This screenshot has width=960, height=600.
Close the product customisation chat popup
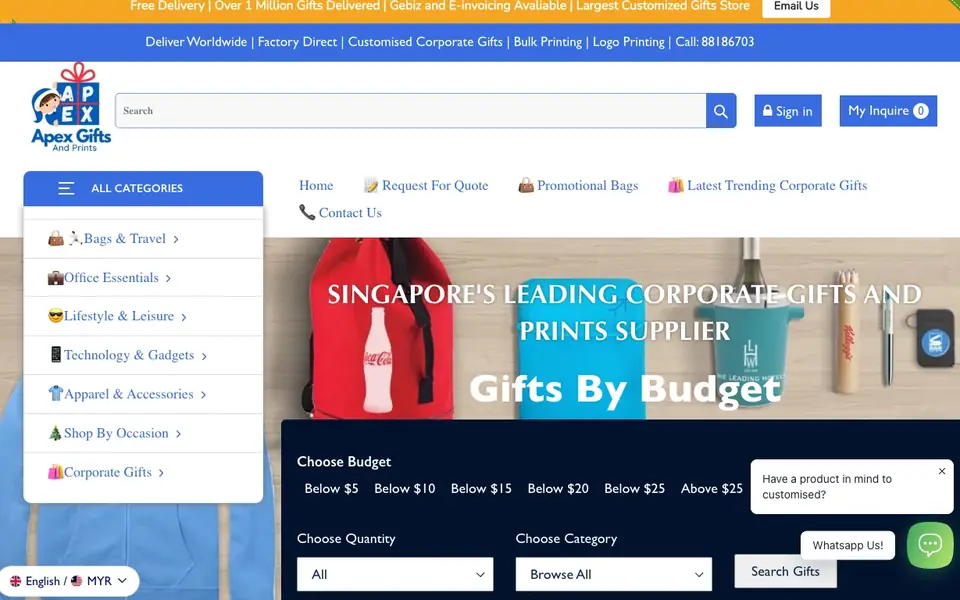coord(942,471)
